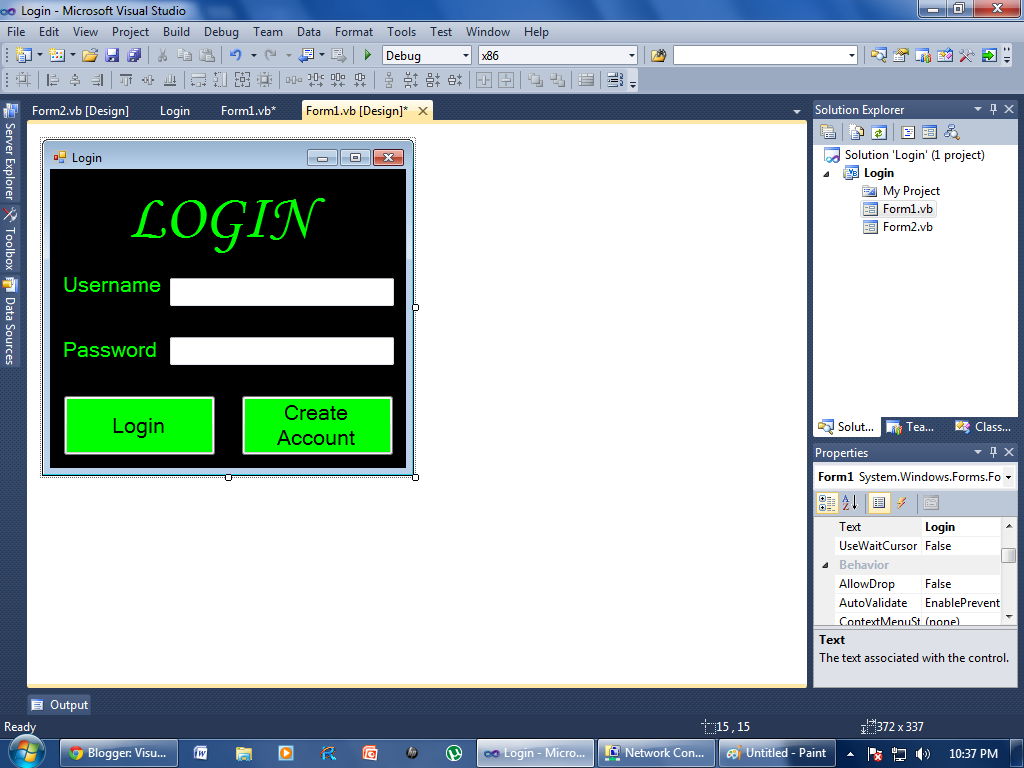
Task: Select the Username text box on the form
Action: click(281, 292)
